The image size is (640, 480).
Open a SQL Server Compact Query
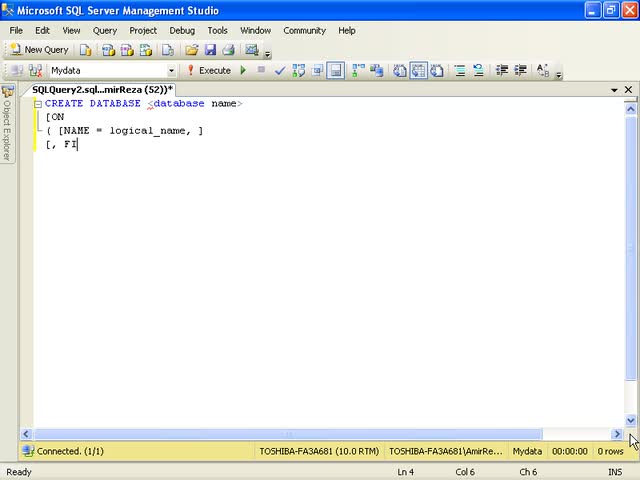tap(168, 50)
